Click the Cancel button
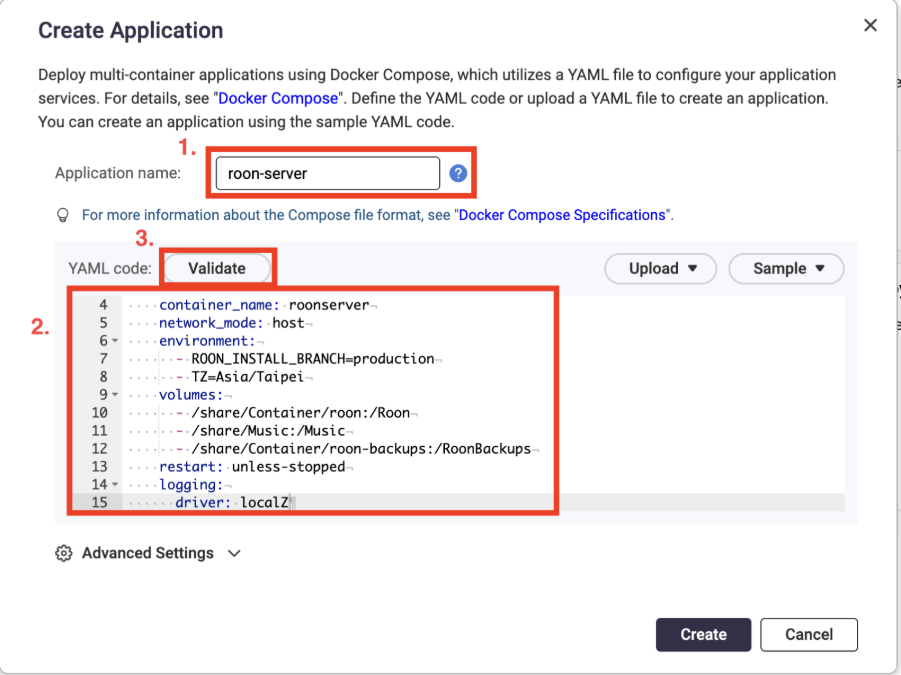901x675 pixels. 808,635
